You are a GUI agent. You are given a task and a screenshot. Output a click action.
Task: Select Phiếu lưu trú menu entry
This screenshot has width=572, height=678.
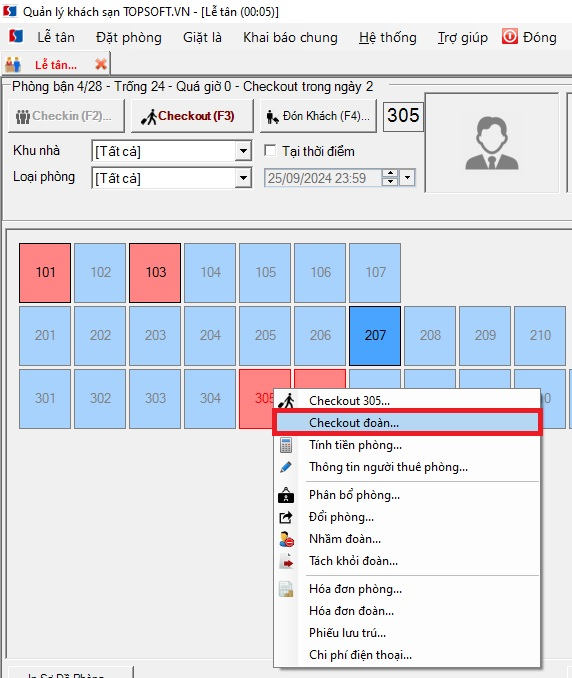pyautogui.click(x=407, y=633)
